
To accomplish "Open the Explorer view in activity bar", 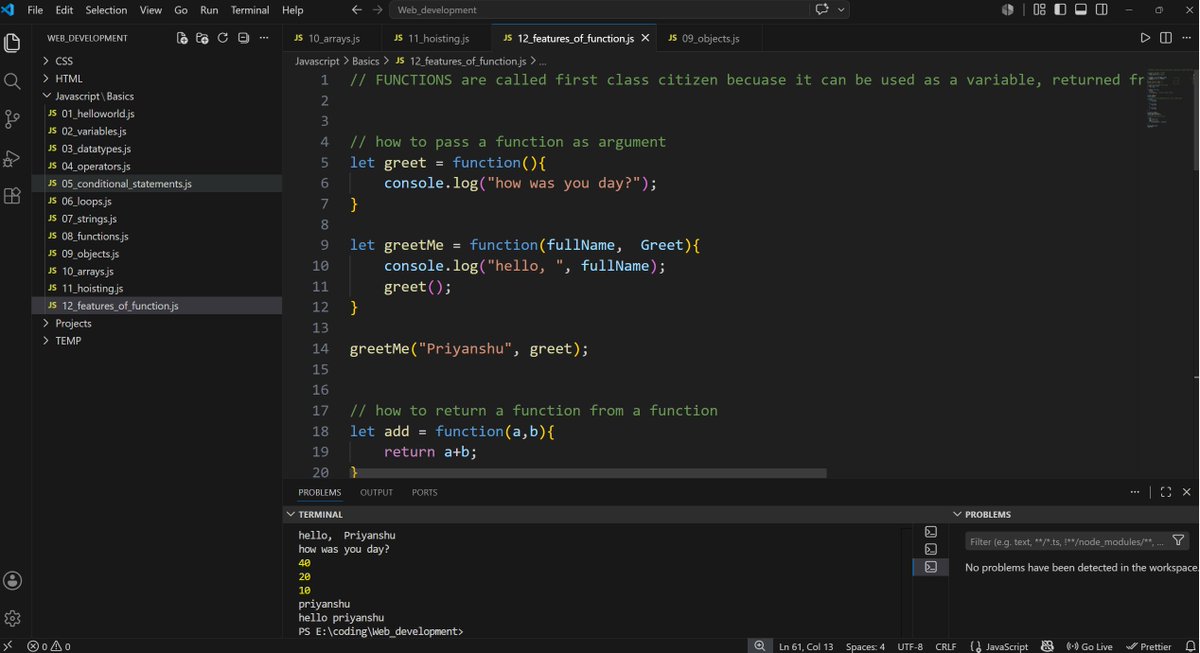I will click(12, 43).
